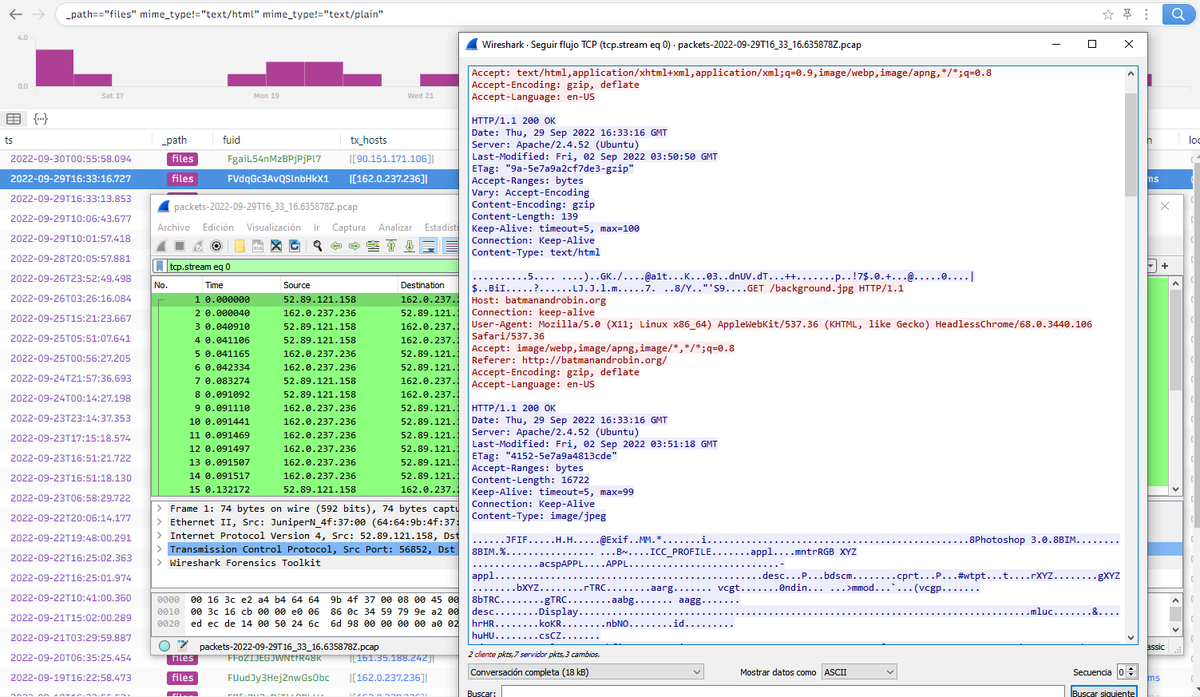Pin the current query in search bar

(1128, 15)
